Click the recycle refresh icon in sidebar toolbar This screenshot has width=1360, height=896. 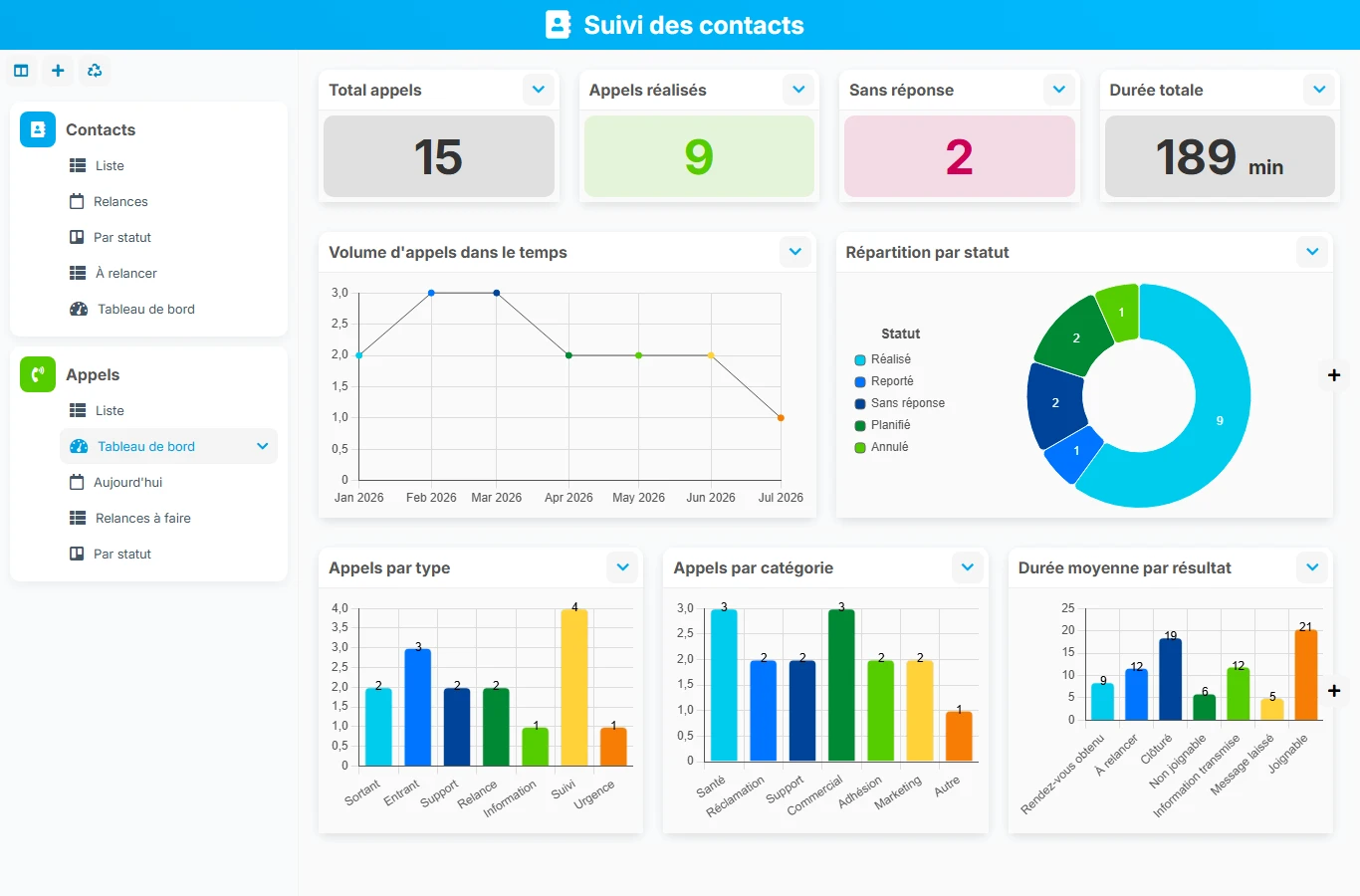point(95,71)
